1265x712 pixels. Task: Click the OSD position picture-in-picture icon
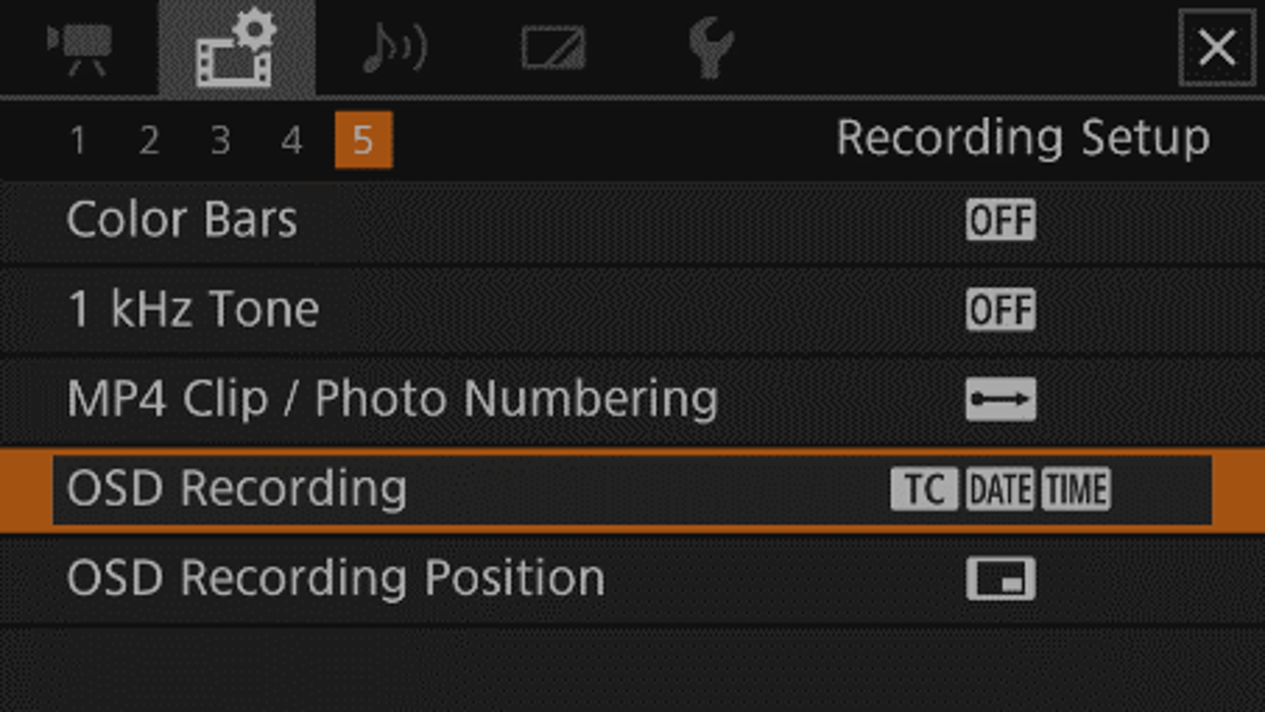tap(1000, 579)
